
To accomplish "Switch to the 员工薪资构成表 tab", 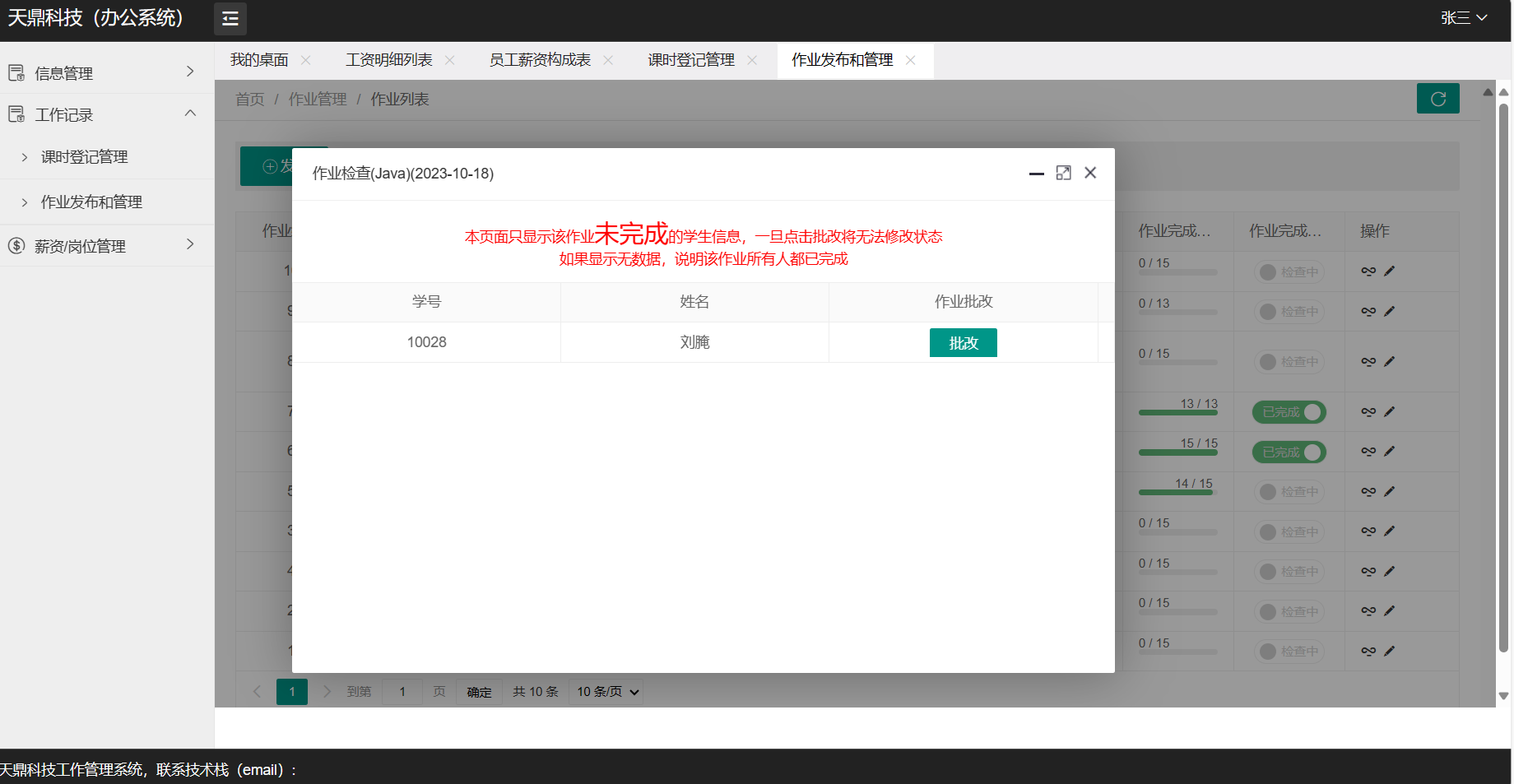I will tap(540, 60).
